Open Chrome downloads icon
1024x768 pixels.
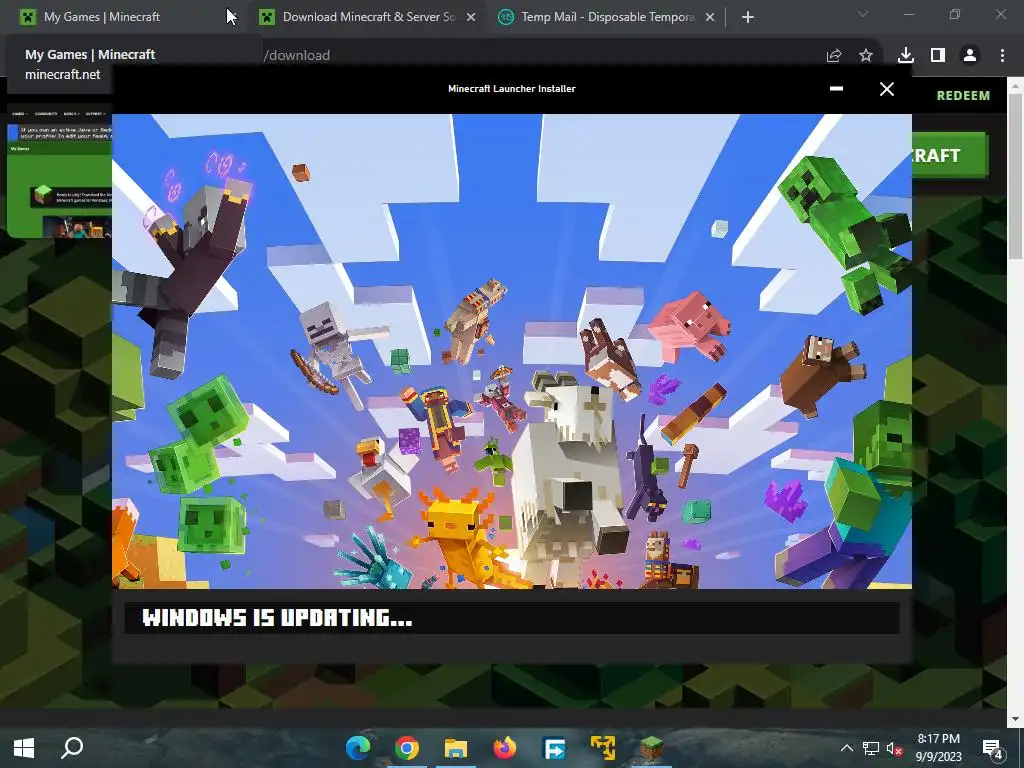905,56
